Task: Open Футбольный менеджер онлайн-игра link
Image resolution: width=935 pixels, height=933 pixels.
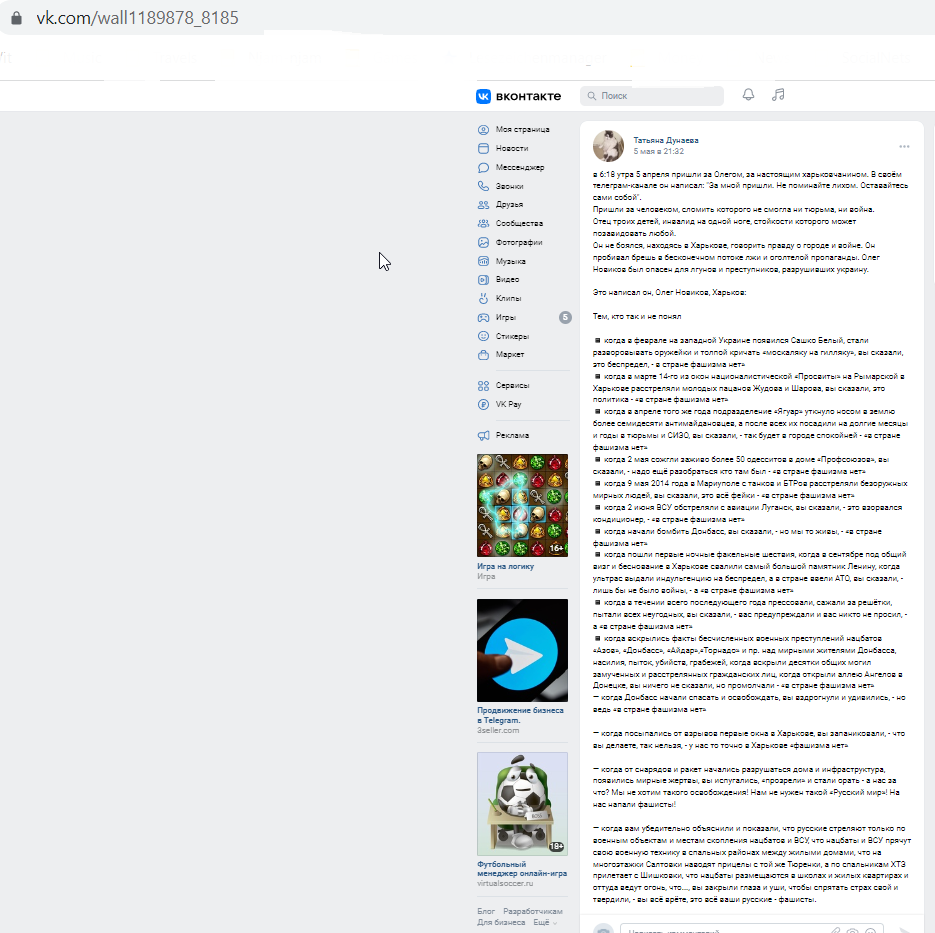Action: click(522, 869)
